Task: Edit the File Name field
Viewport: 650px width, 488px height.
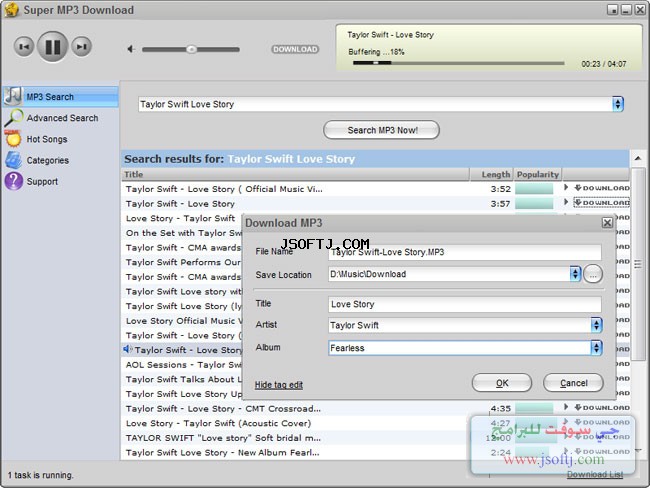Action: click(464, 252)
